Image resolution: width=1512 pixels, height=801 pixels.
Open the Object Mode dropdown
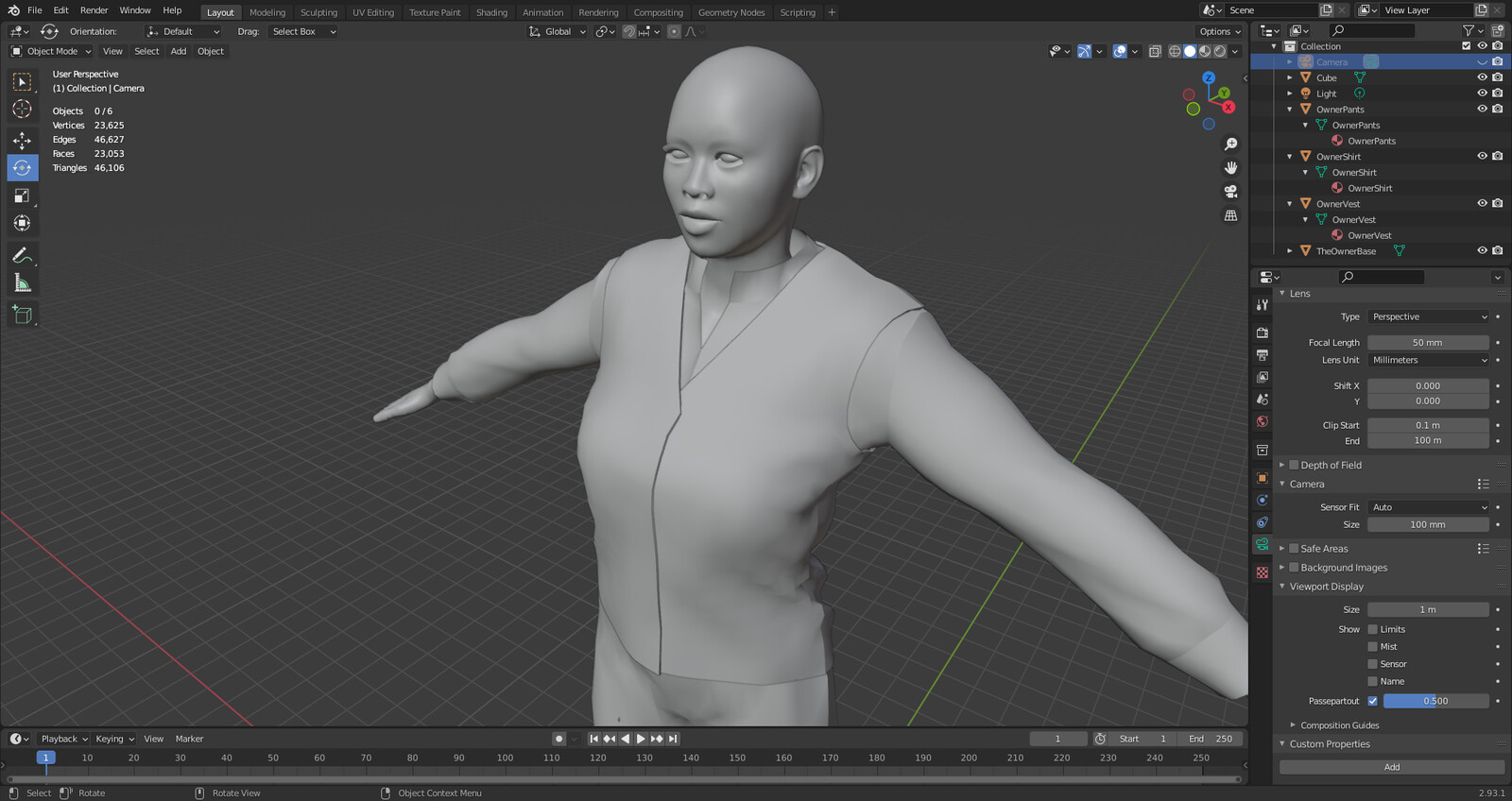tap(51, 51)
